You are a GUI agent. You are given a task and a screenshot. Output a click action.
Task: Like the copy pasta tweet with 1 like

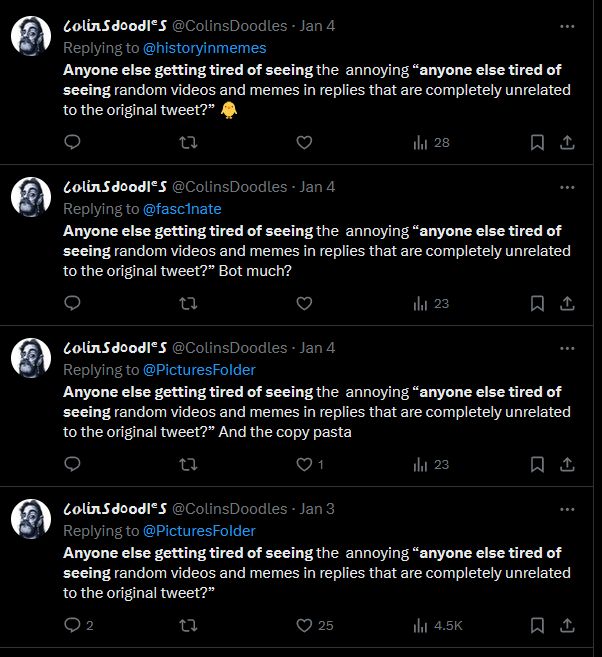[x=305, y=464]
